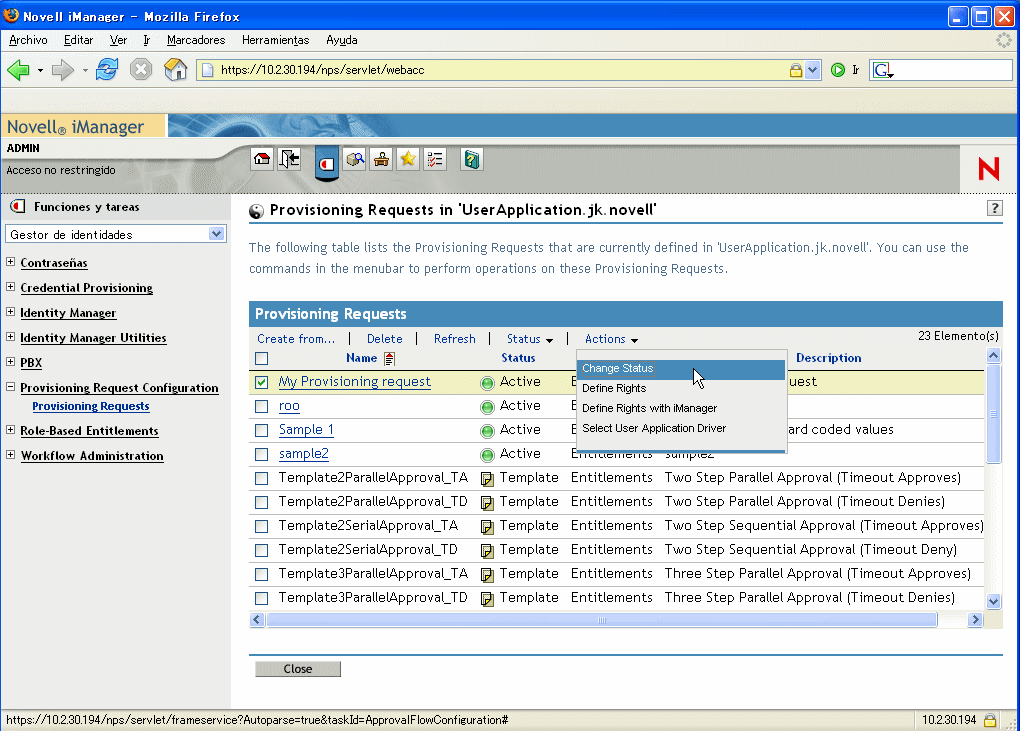Open Favorites star icon
The height and width of the screenshot is (731, 1020).
pyautogui.click(x=408, y=159)
